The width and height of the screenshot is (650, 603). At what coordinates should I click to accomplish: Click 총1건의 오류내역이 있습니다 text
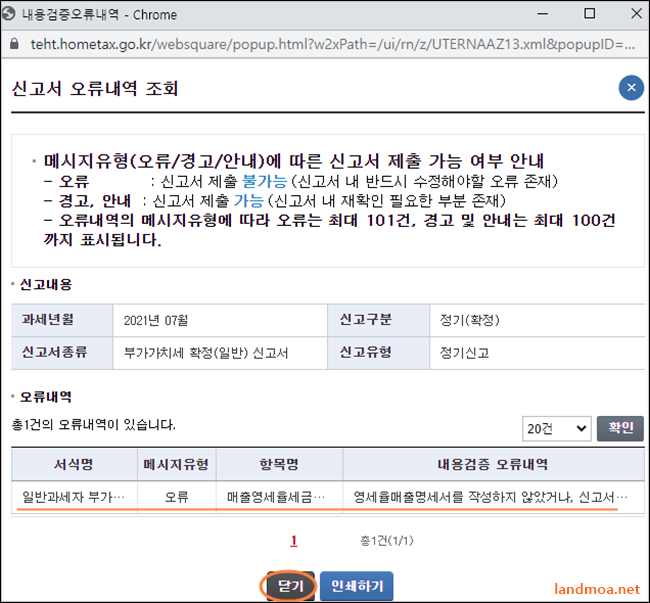click(94, 425)
